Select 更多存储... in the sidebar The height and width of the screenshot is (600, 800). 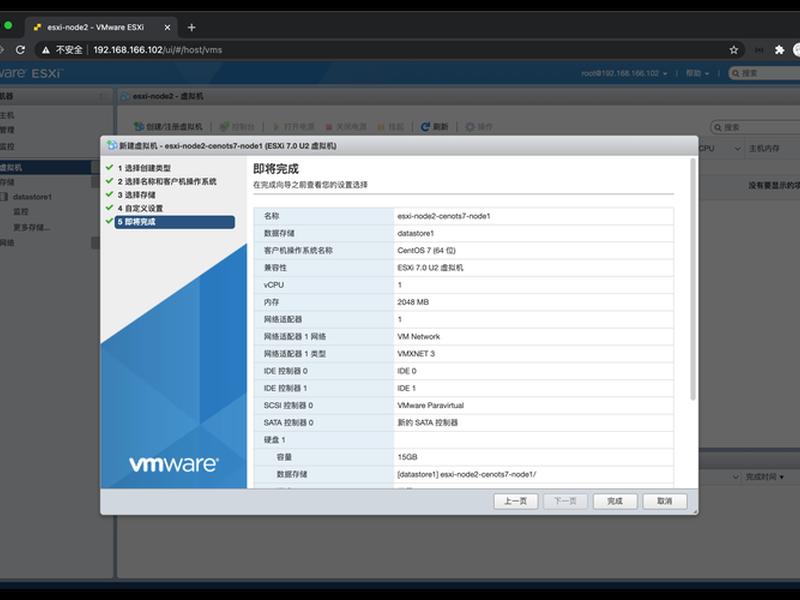[32, 228]
